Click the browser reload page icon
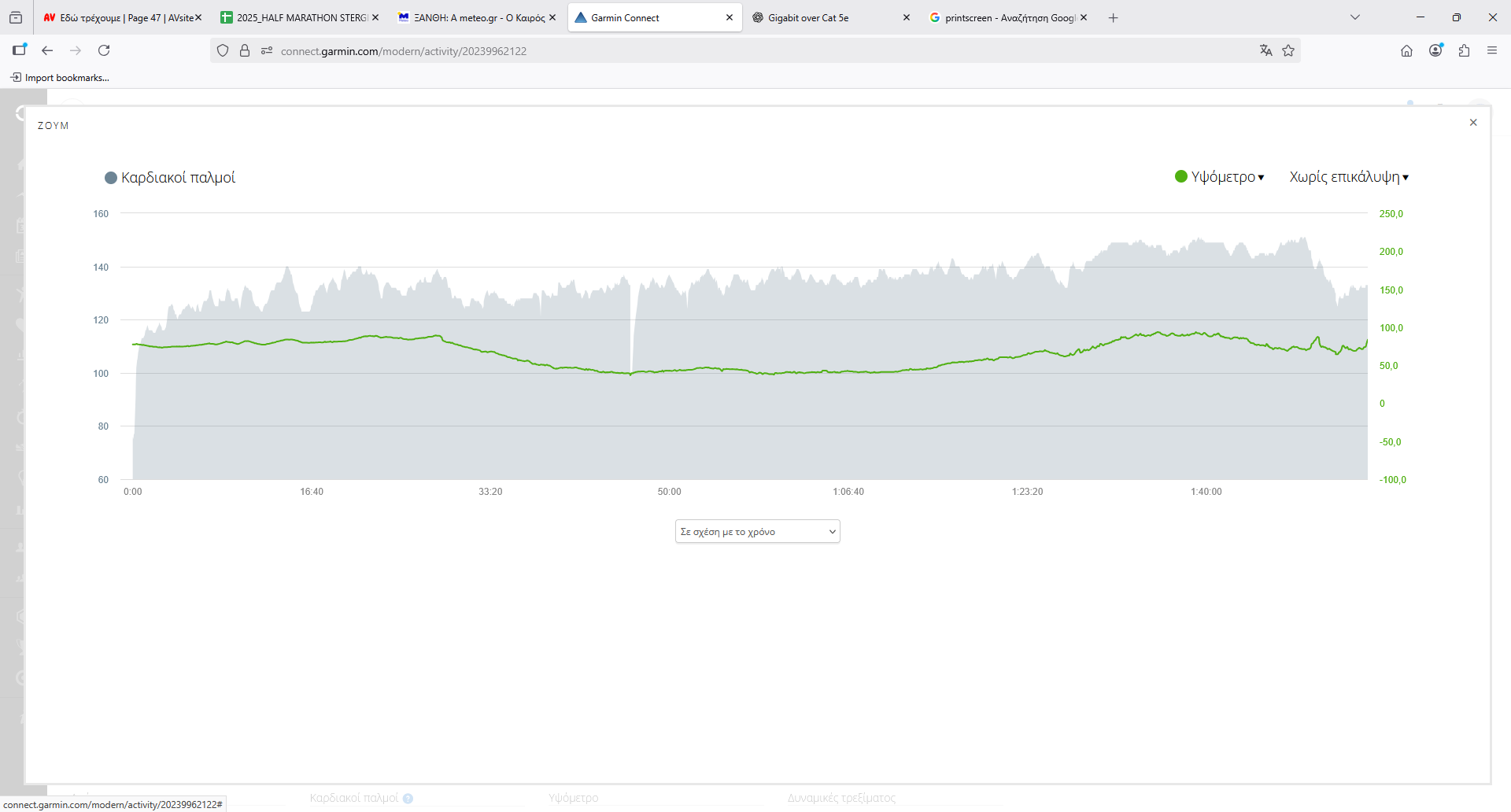 104,50
